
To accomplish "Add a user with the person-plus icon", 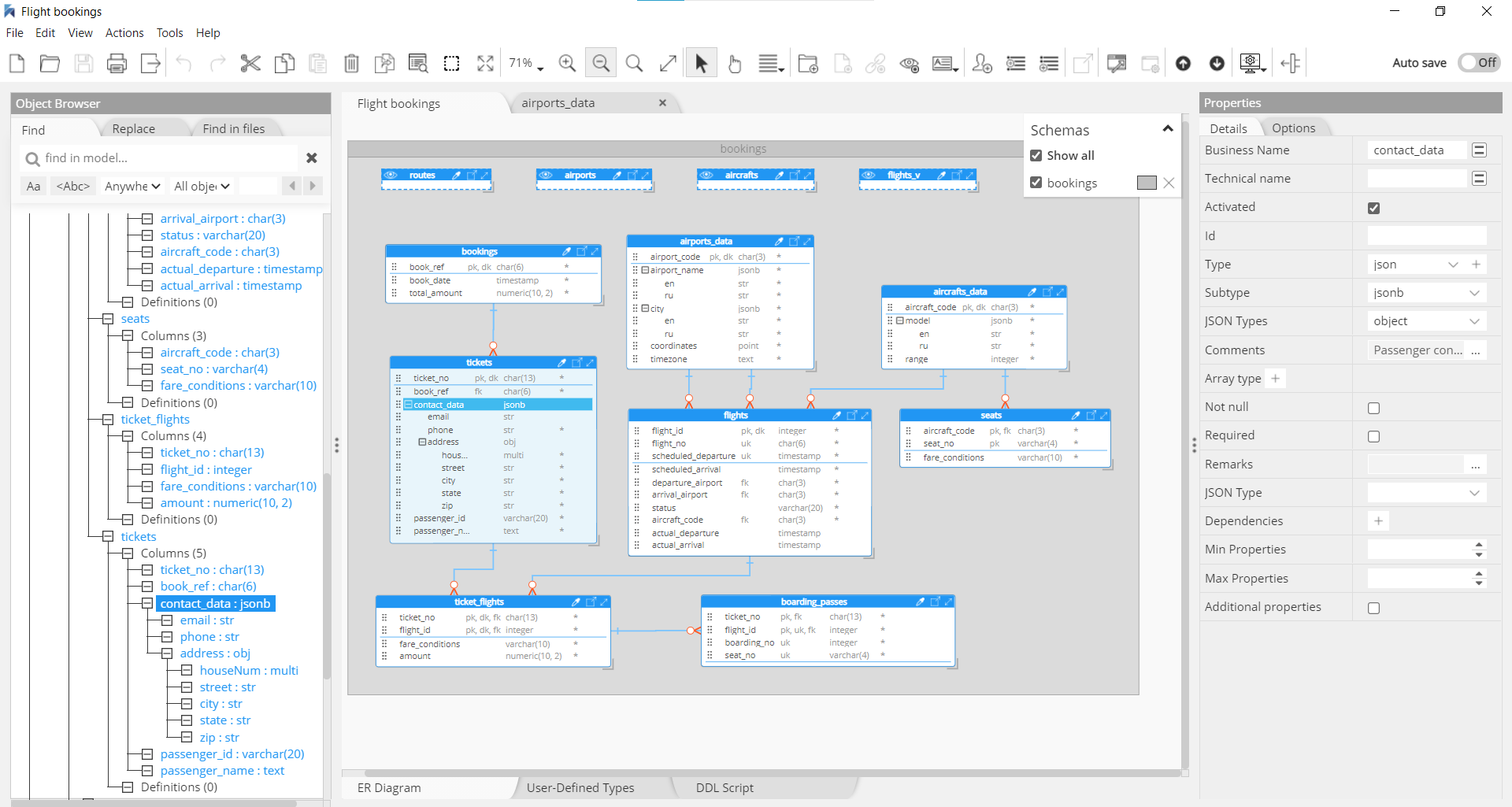I will coord(982,63).
